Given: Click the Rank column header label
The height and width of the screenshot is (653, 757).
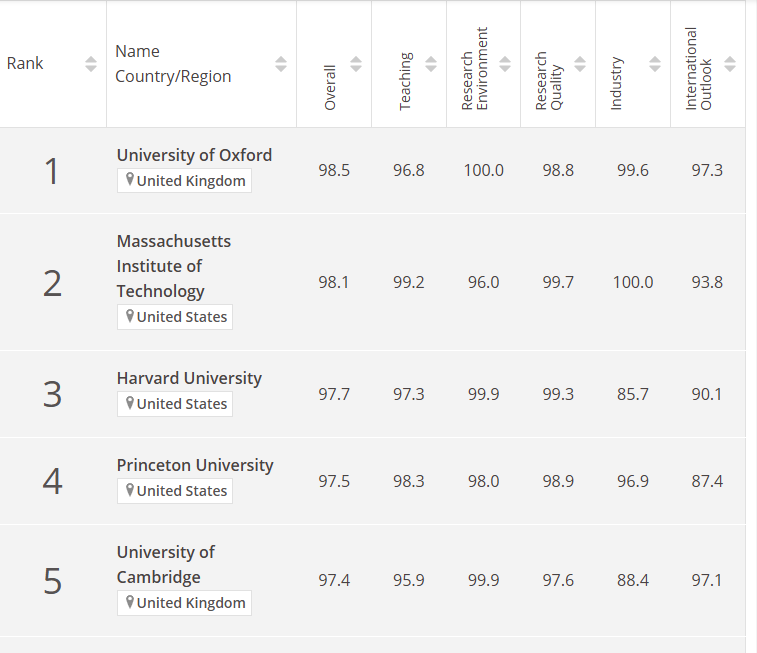Looking at the screenshot, I should [x=25, y=63].
